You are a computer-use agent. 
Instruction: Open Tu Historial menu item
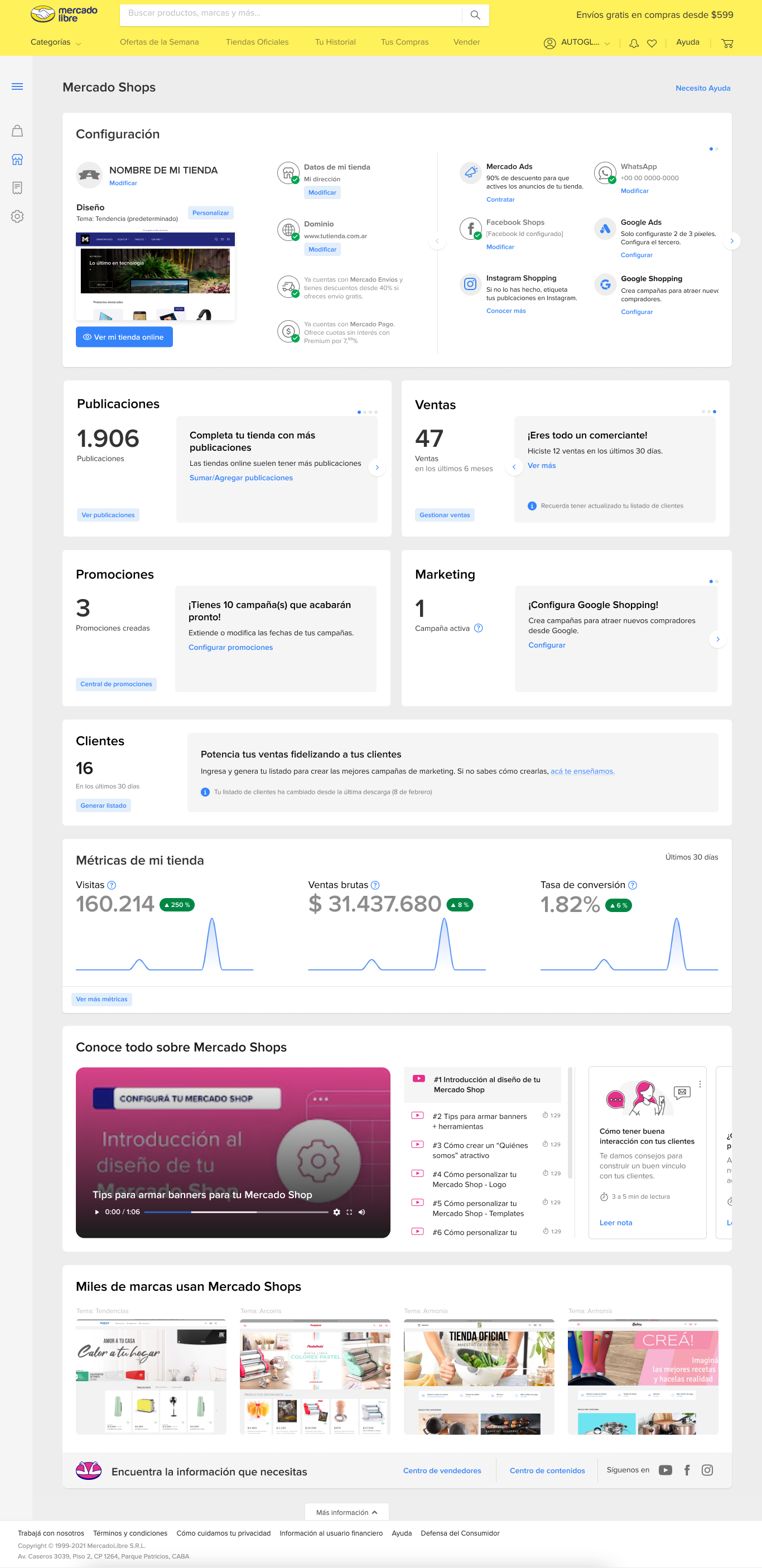335,42
